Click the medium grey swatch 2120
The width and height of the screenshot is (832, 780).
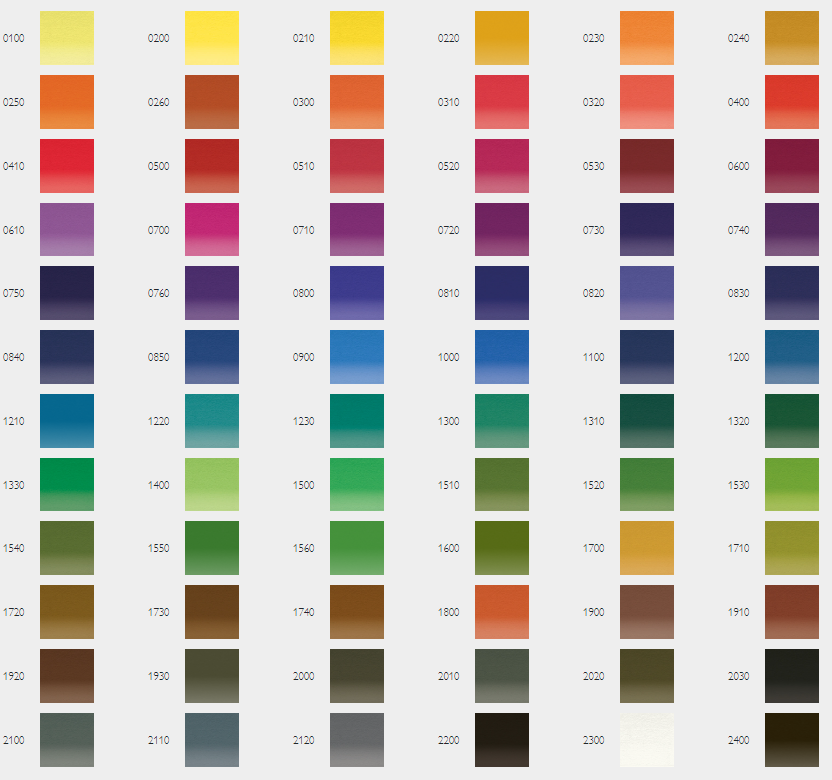(x=357, y=740)
